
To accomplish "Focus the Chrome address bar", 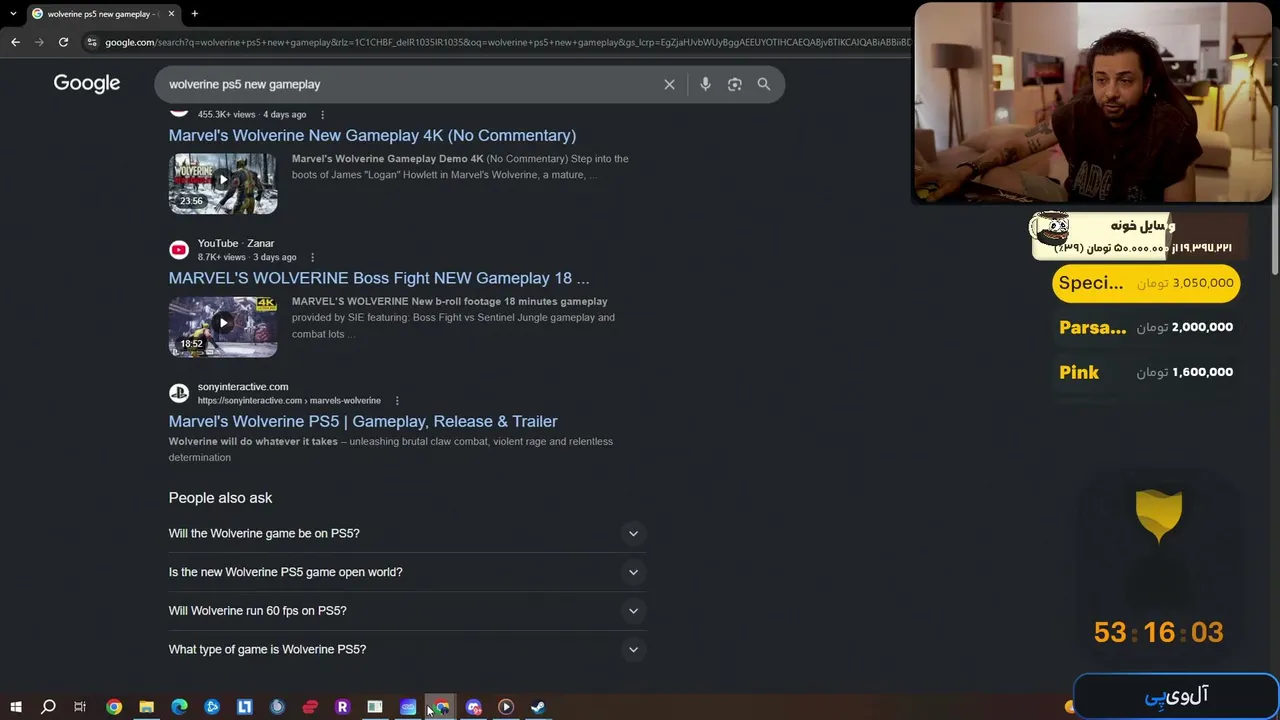I will 507,42.
